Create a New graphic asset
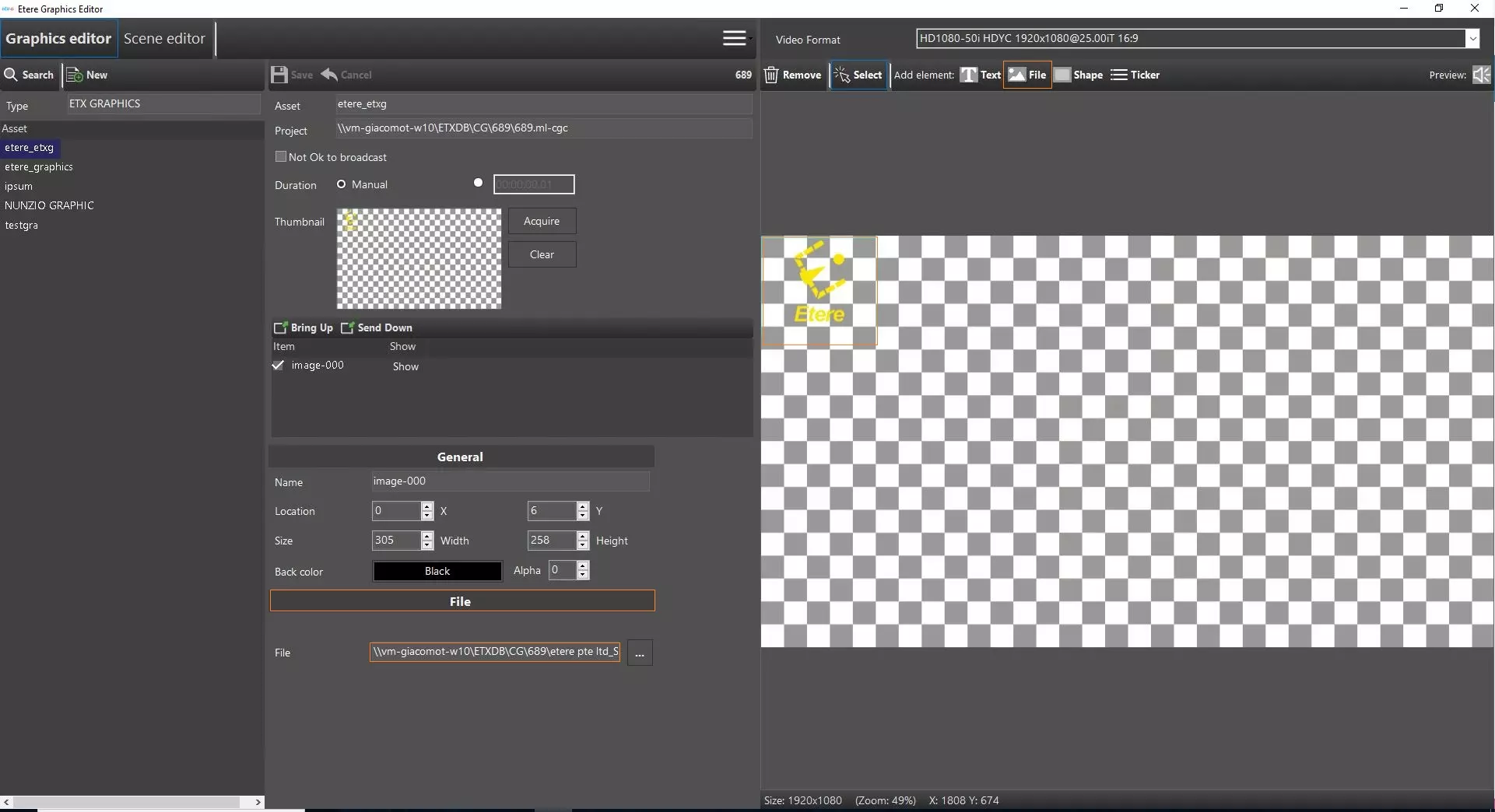The width and height of the screenshot is (1495, 812). click(x=87, y=75)
